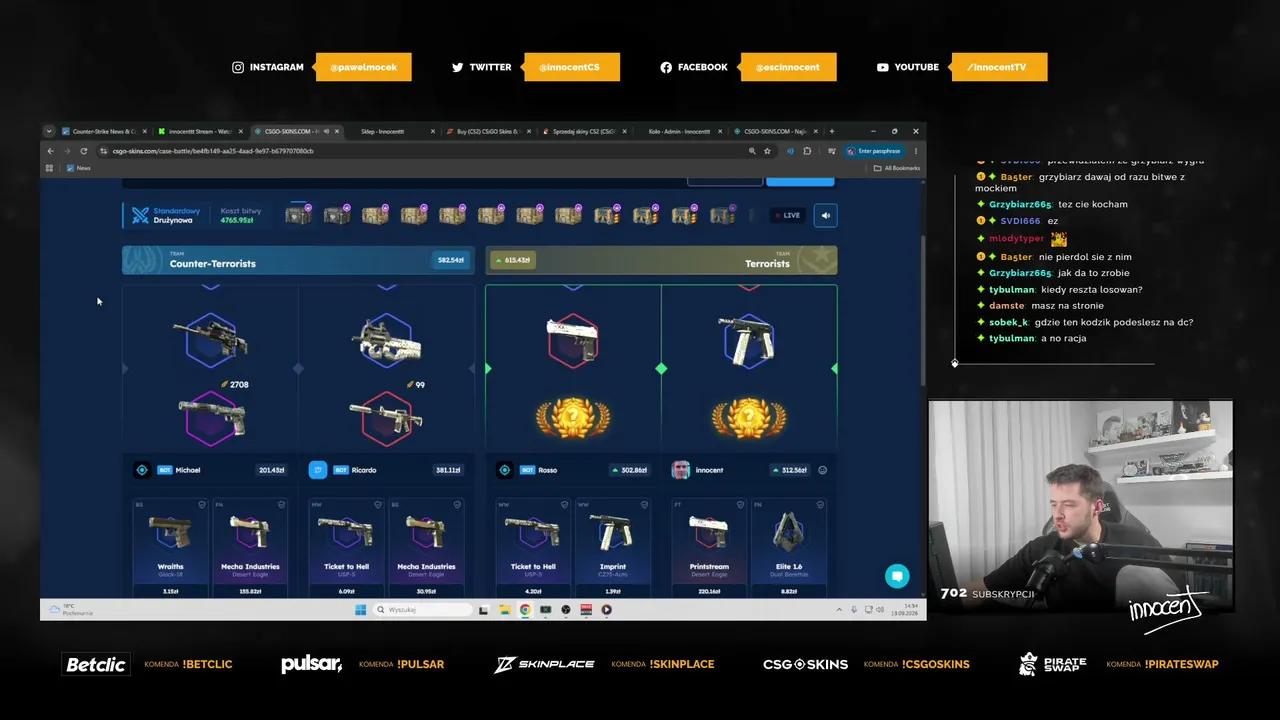Click the LIVE indicator badge
This screenshot has height=720, width=1280.
click(787, 215)
